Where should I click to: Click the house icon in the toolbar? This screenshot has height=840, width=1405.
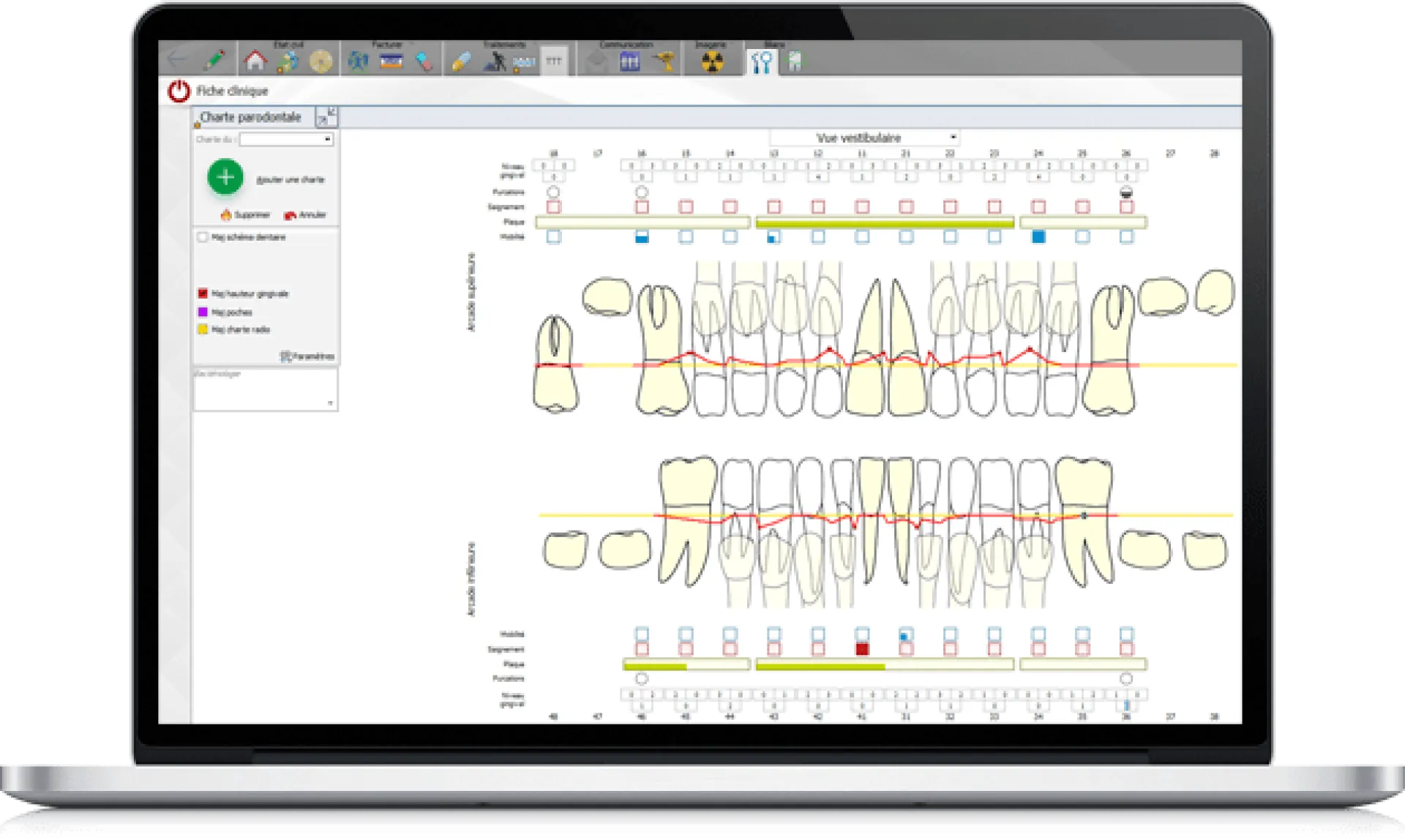(255, 61)
